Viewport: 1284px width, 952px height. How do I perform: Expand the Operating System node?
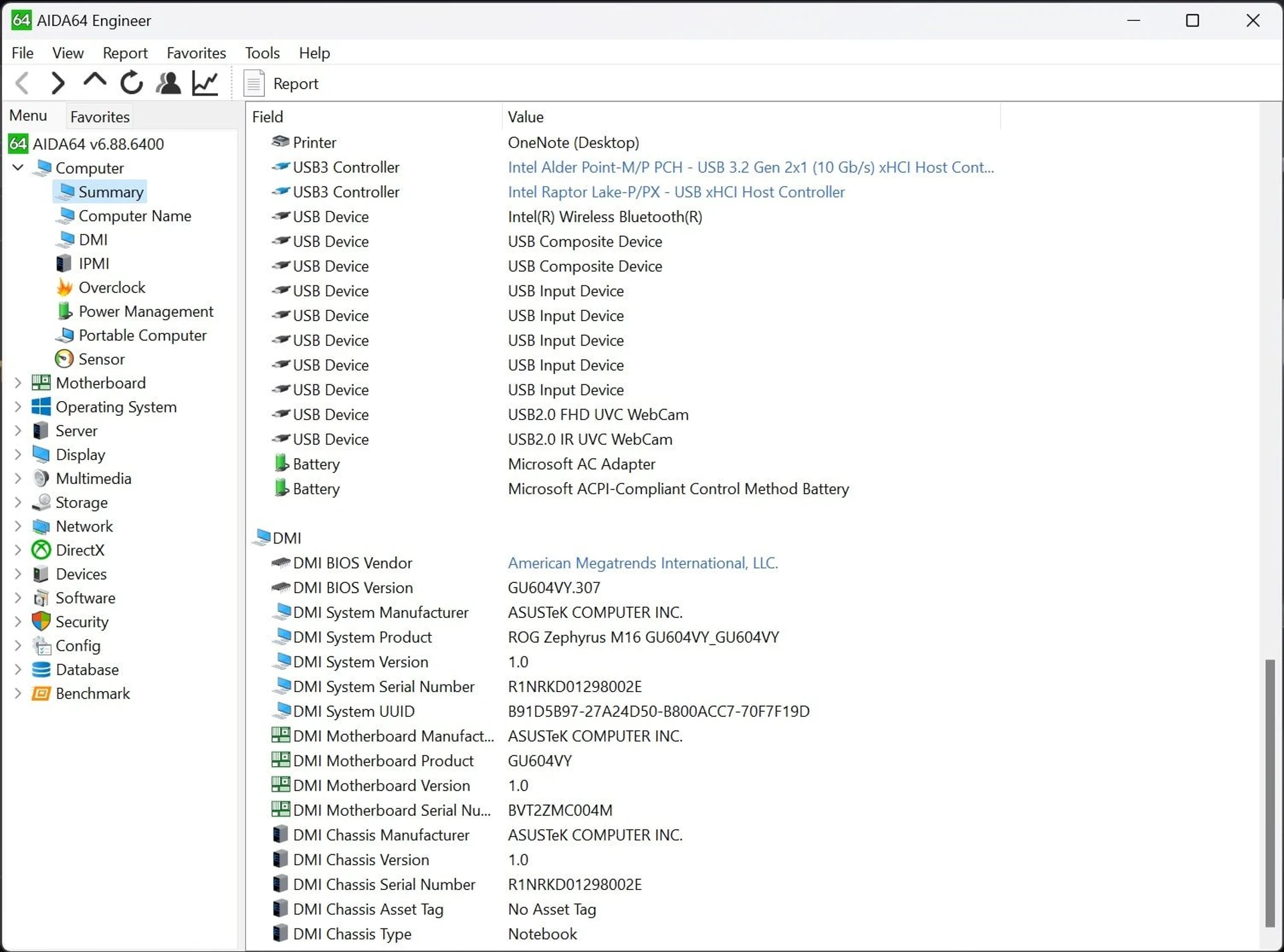[x=18, y=407]
